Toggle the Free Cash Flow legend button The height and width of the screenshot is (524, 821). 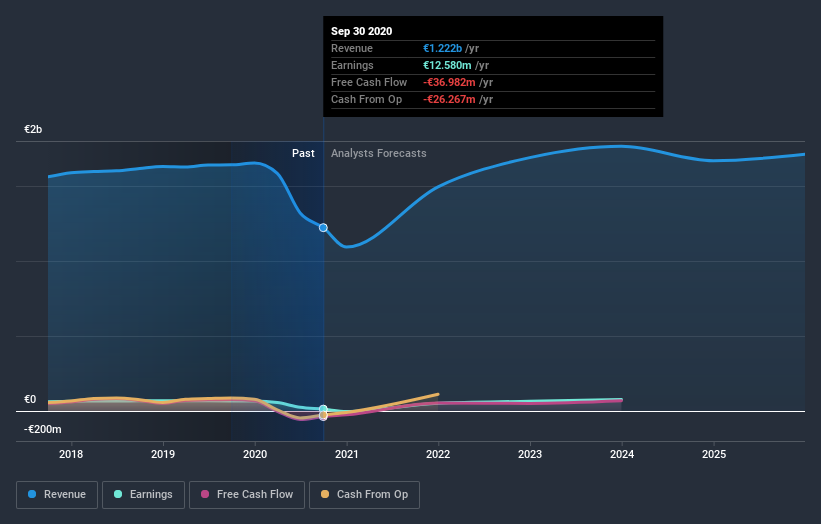pos(247,495)
